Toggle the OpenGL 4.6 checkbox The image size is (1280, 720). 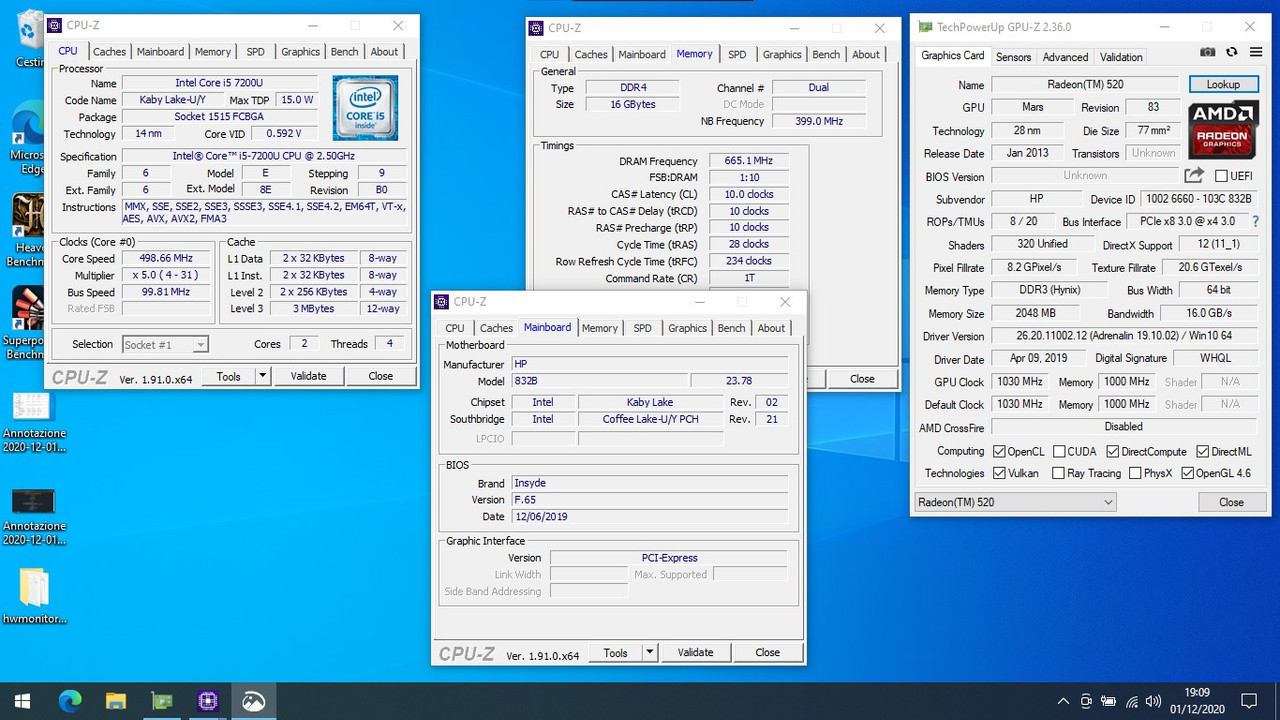1187,473
